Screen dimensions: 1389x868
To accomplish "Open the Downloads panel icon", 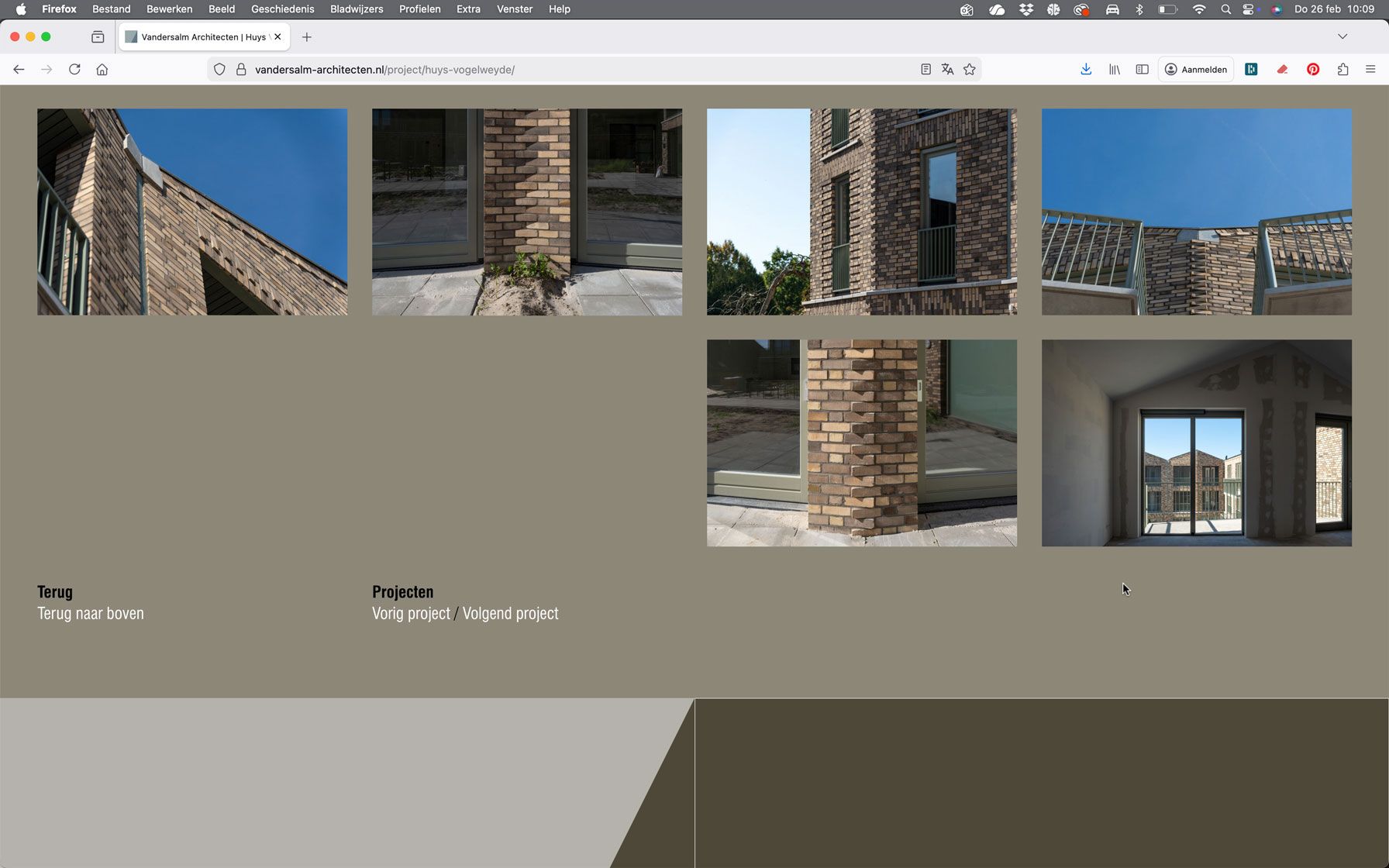I will 1086,70.
